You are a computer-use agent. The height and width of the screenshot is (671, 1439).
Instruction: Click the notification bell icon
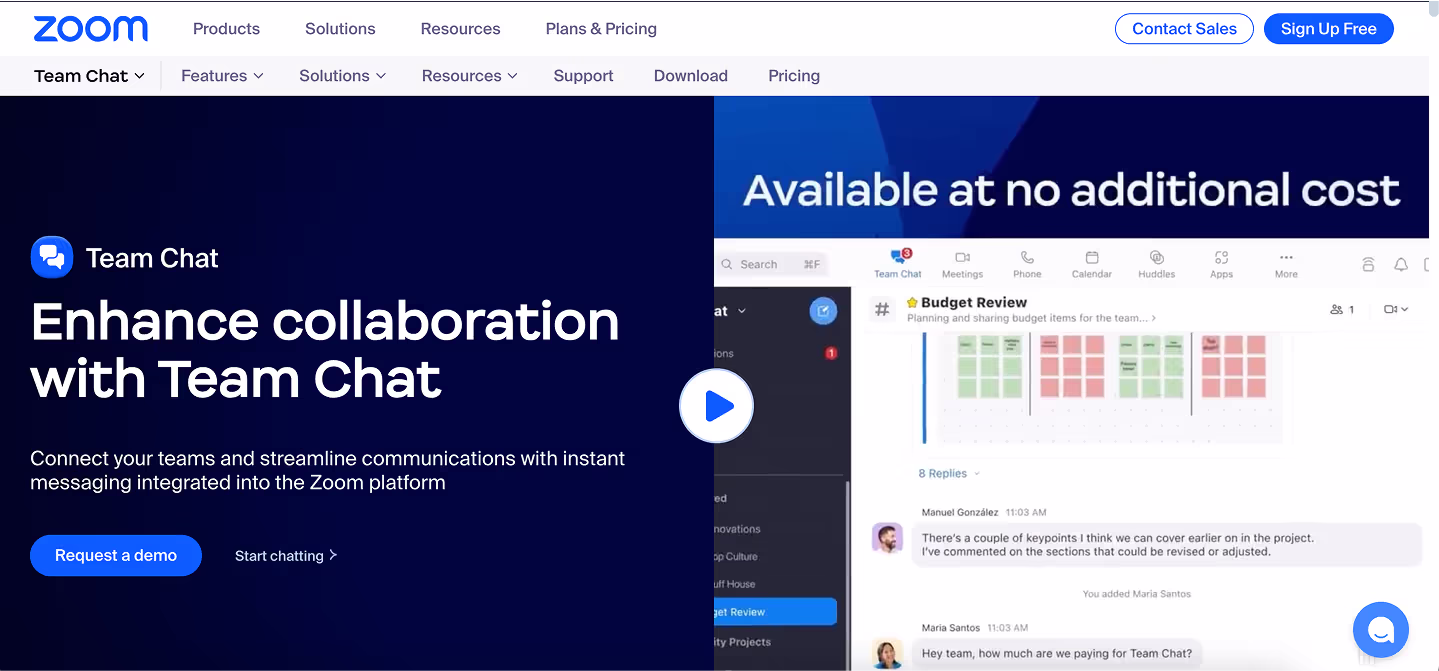(x=1401, y=264)
